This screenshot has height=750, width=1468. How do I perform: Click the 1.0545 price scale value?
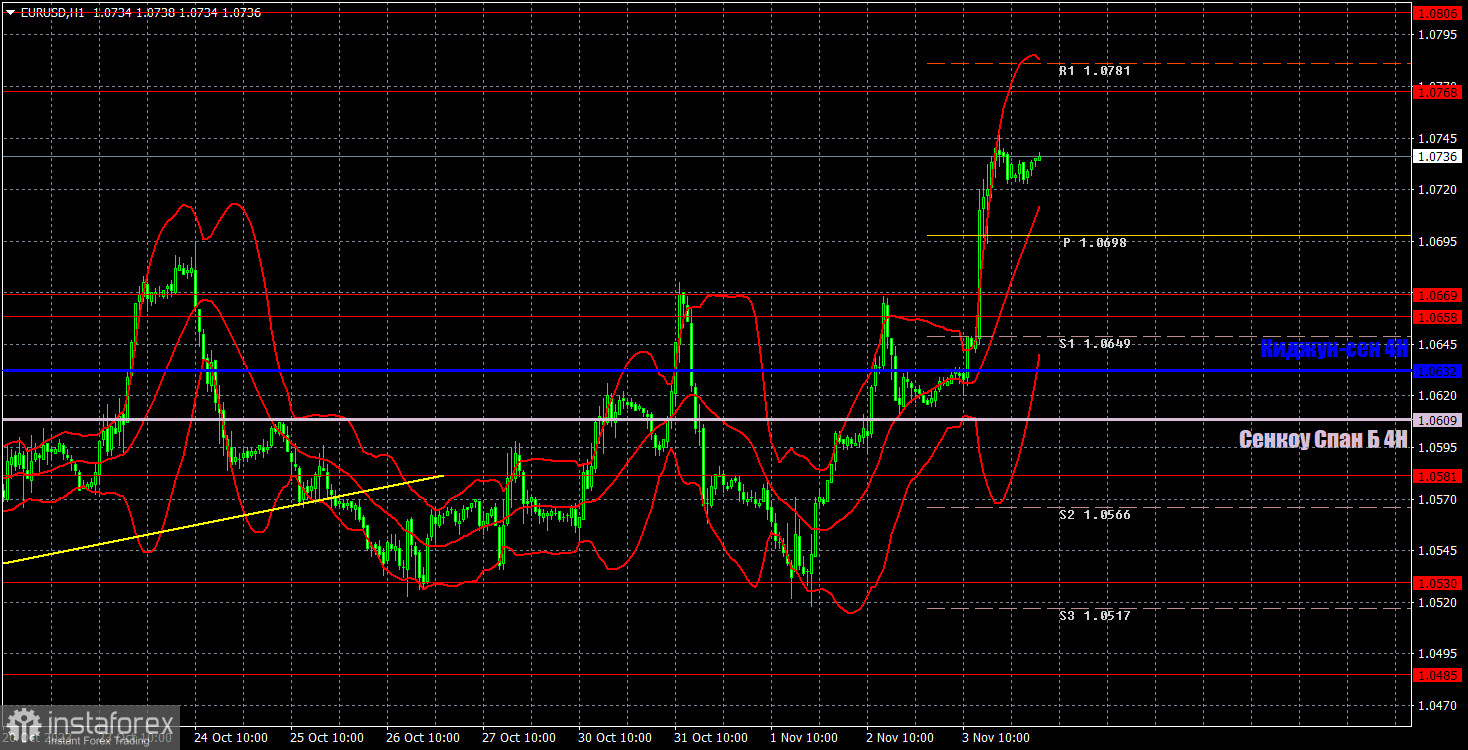click(1438, 550)
